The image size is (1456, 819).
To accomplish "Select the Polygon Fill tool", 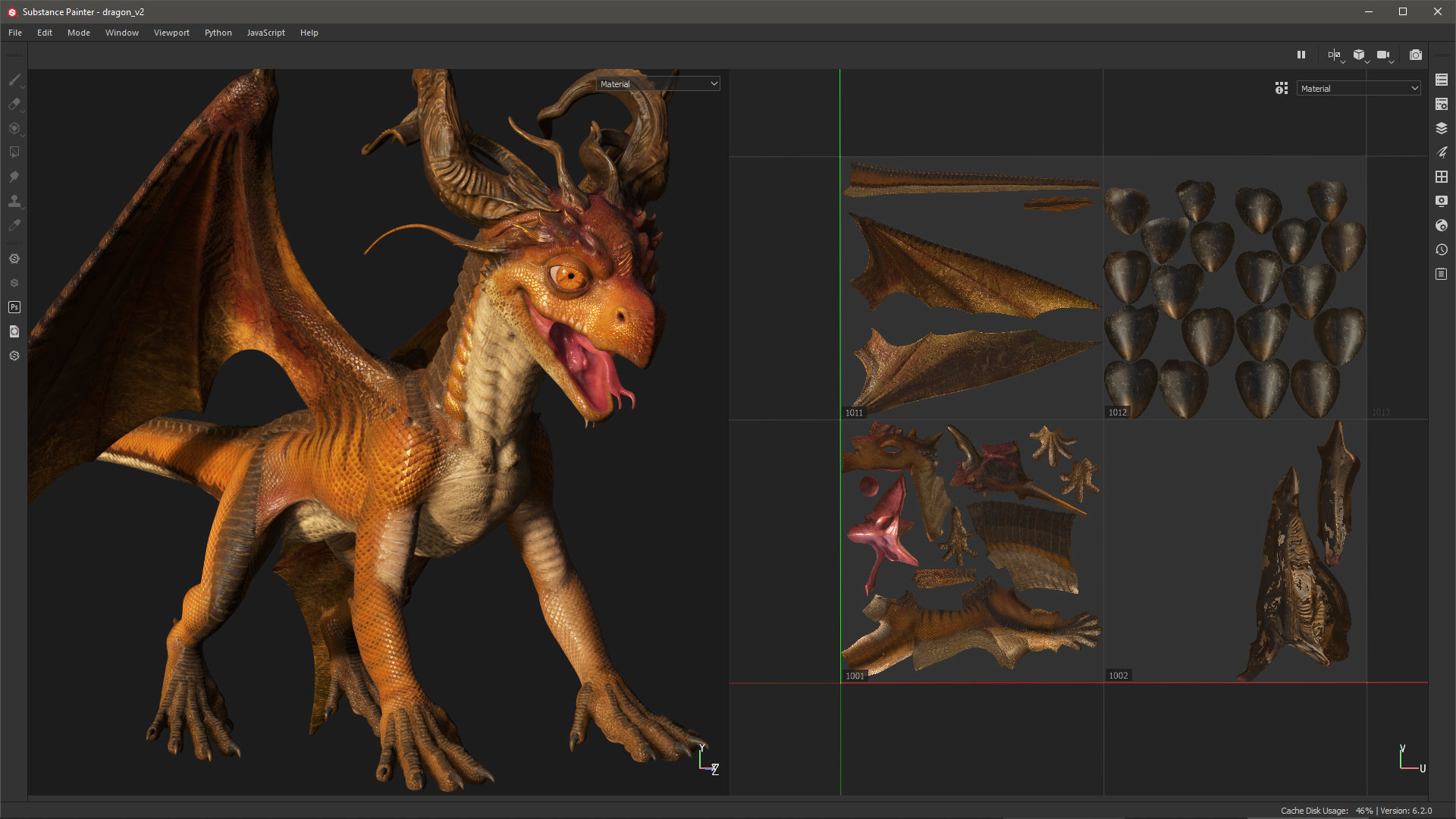I will pos(14,152).
